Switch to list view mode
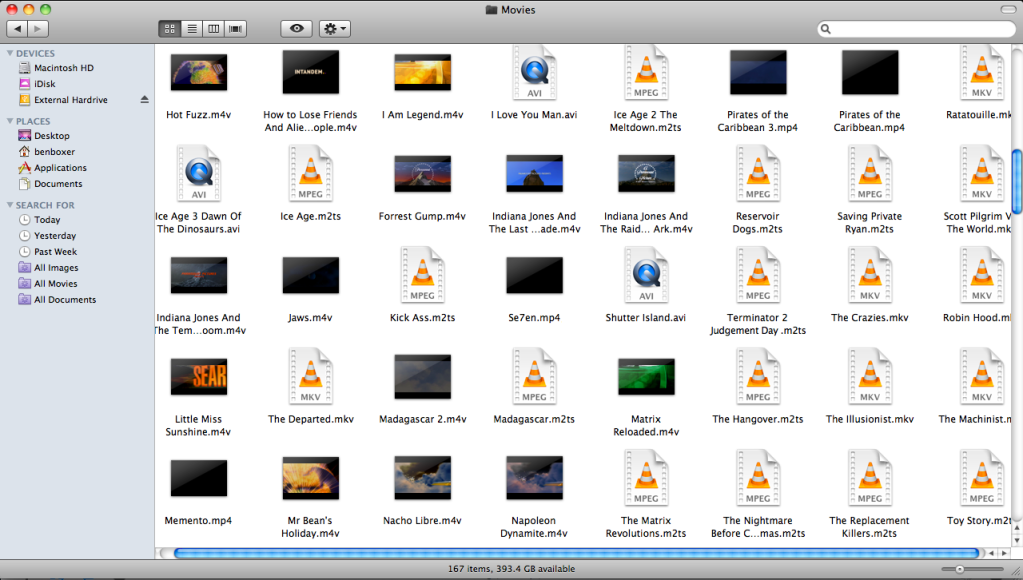Screen dimensions: 1023x580 (x=192, y=29)
